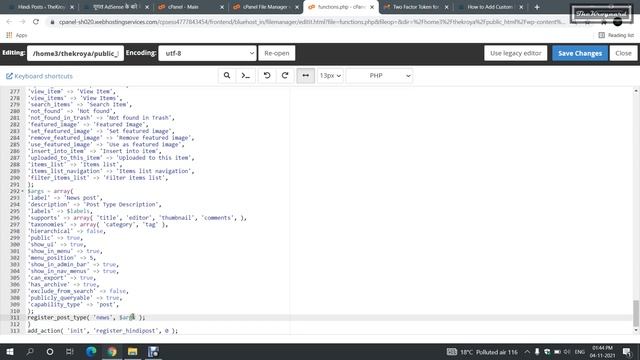Screen dimensions: 640x360
Task: Redo the last edit
Action: click(285, 76)
